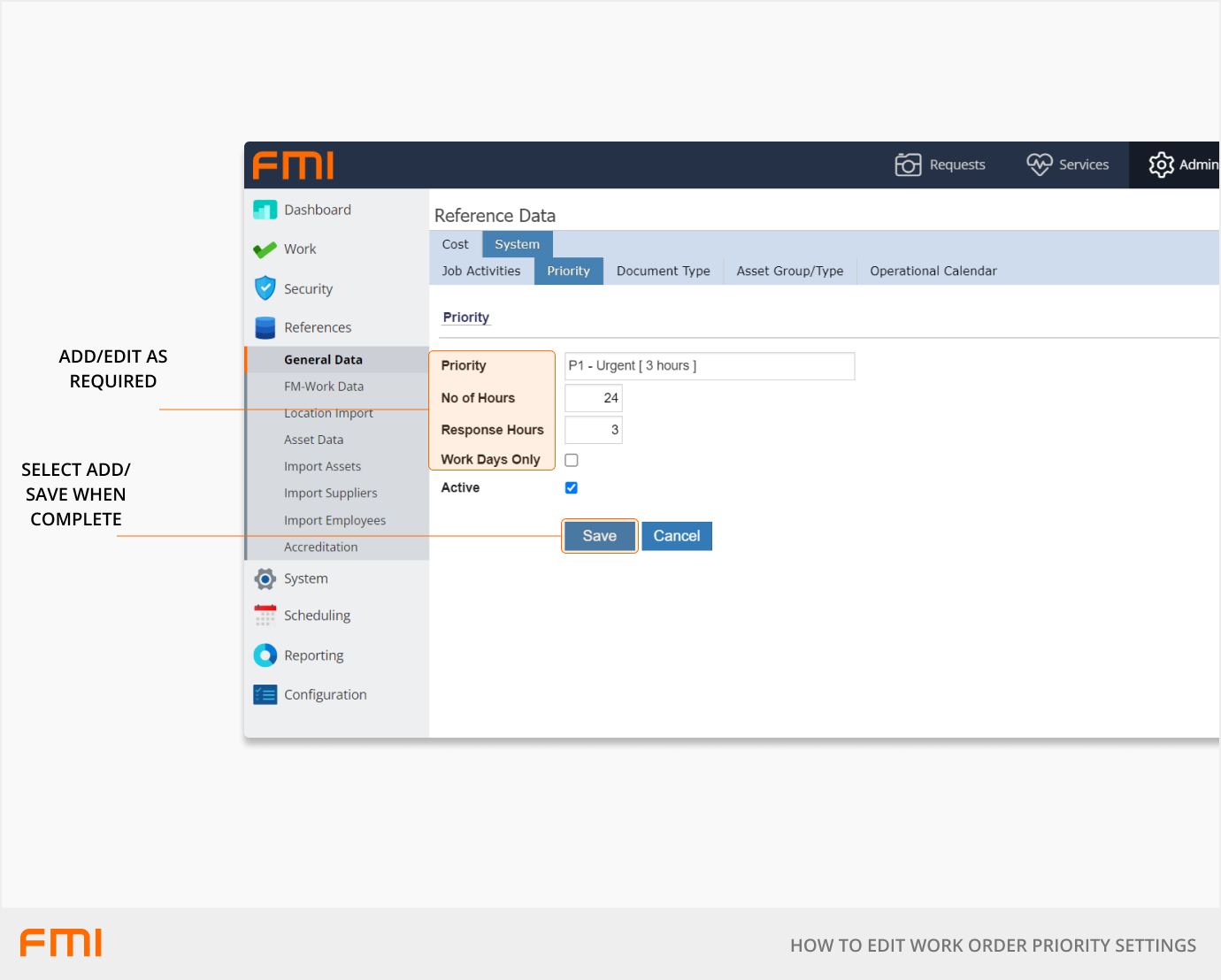
Task: Click the Cancel button
Action: click(x=677, y=536)
